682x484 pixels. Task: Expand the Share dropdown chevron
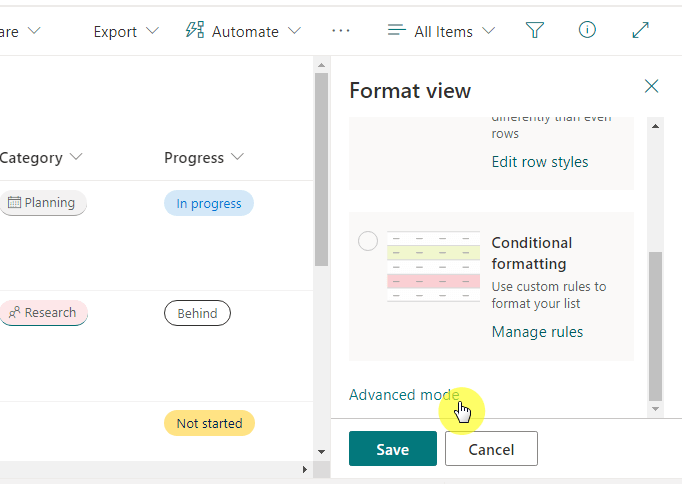34,31
